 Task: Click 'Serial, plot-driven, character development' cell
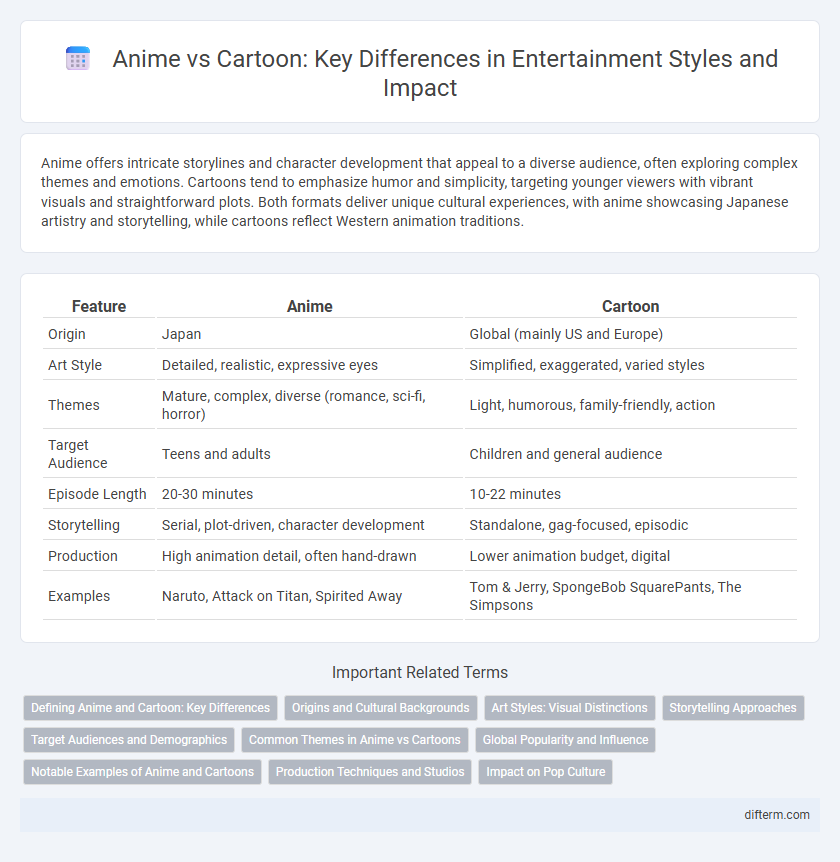tap(310, 525)
